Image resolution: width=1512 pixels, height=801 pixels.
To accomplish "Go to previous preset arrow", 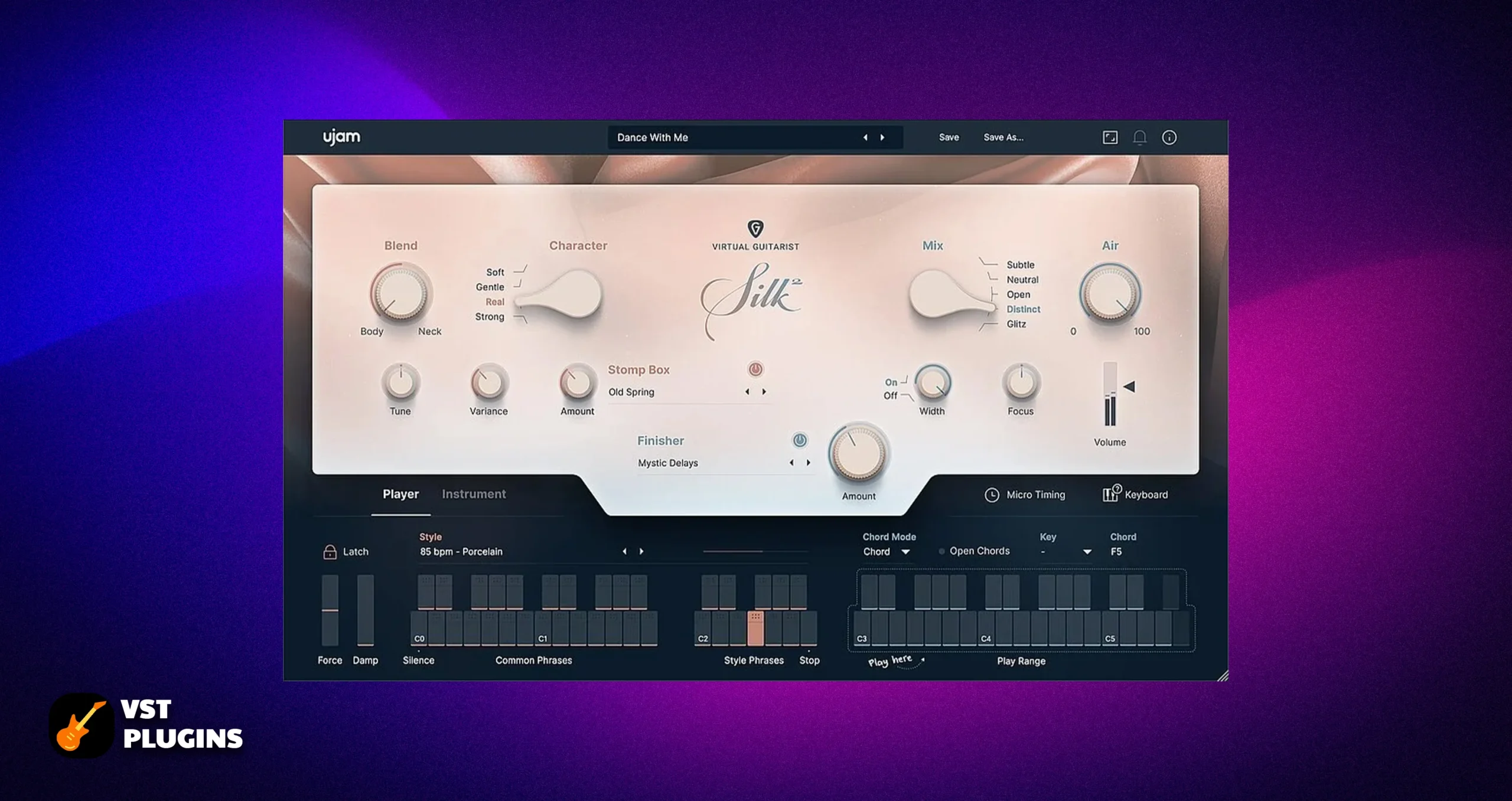I will pos(865,138).
